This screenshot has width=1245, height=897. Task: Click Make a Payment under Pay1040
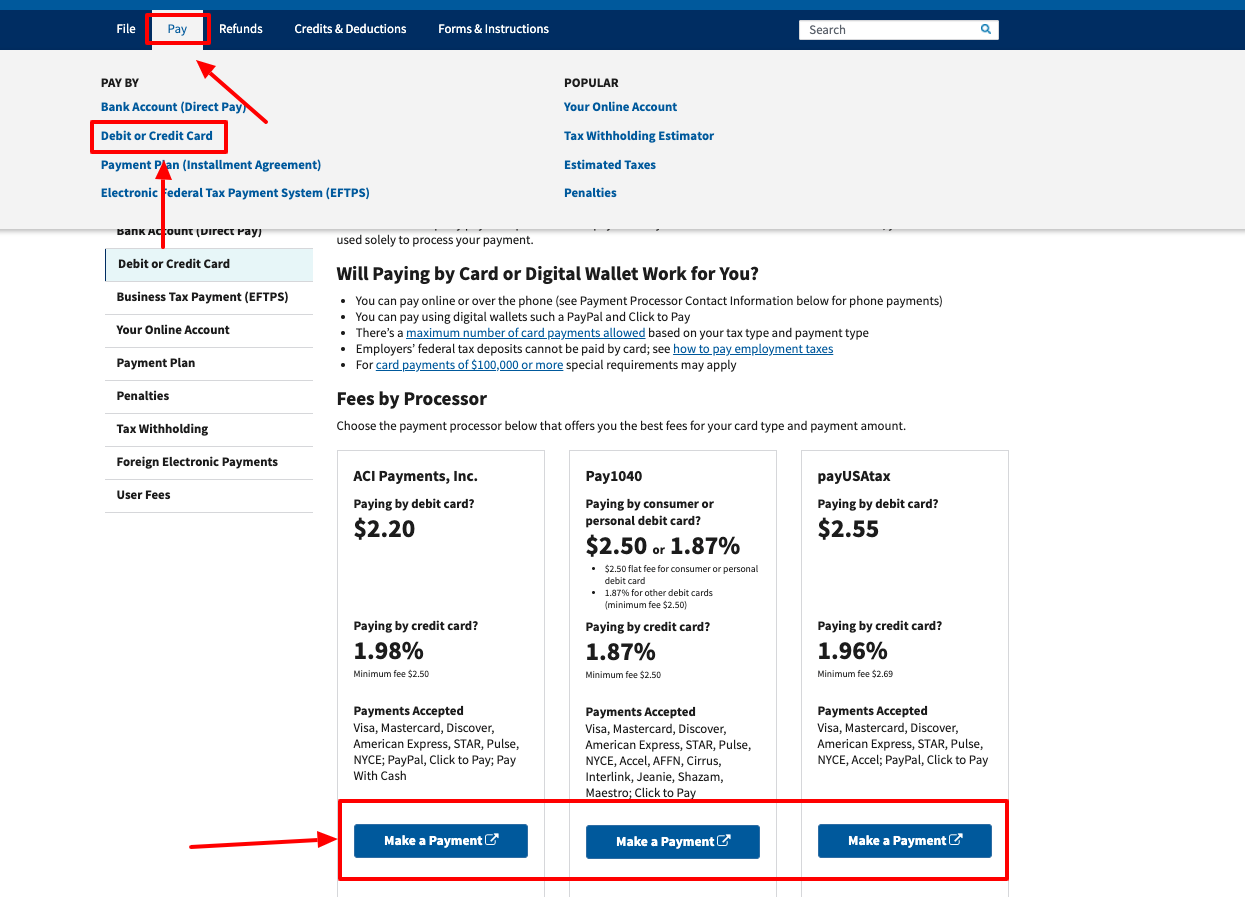pyautogui.click(x=672, y=841)
